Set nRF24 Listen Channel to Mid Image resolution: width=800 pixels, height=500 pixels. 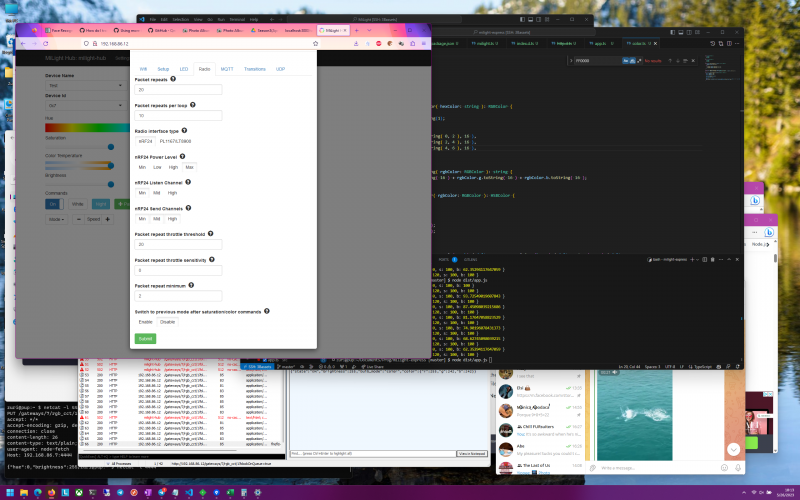pos(157,192)
